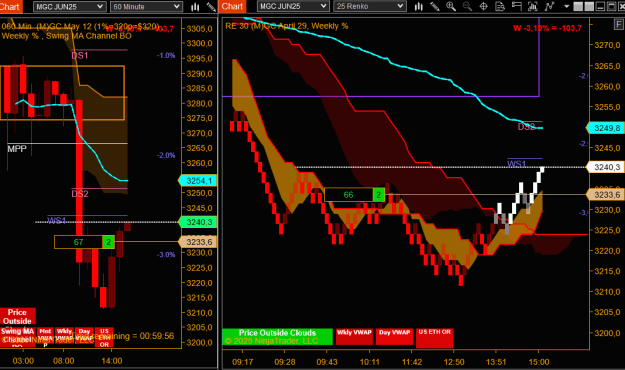Click white 3240,3 price marker on right axis

[x=606, y=167]
